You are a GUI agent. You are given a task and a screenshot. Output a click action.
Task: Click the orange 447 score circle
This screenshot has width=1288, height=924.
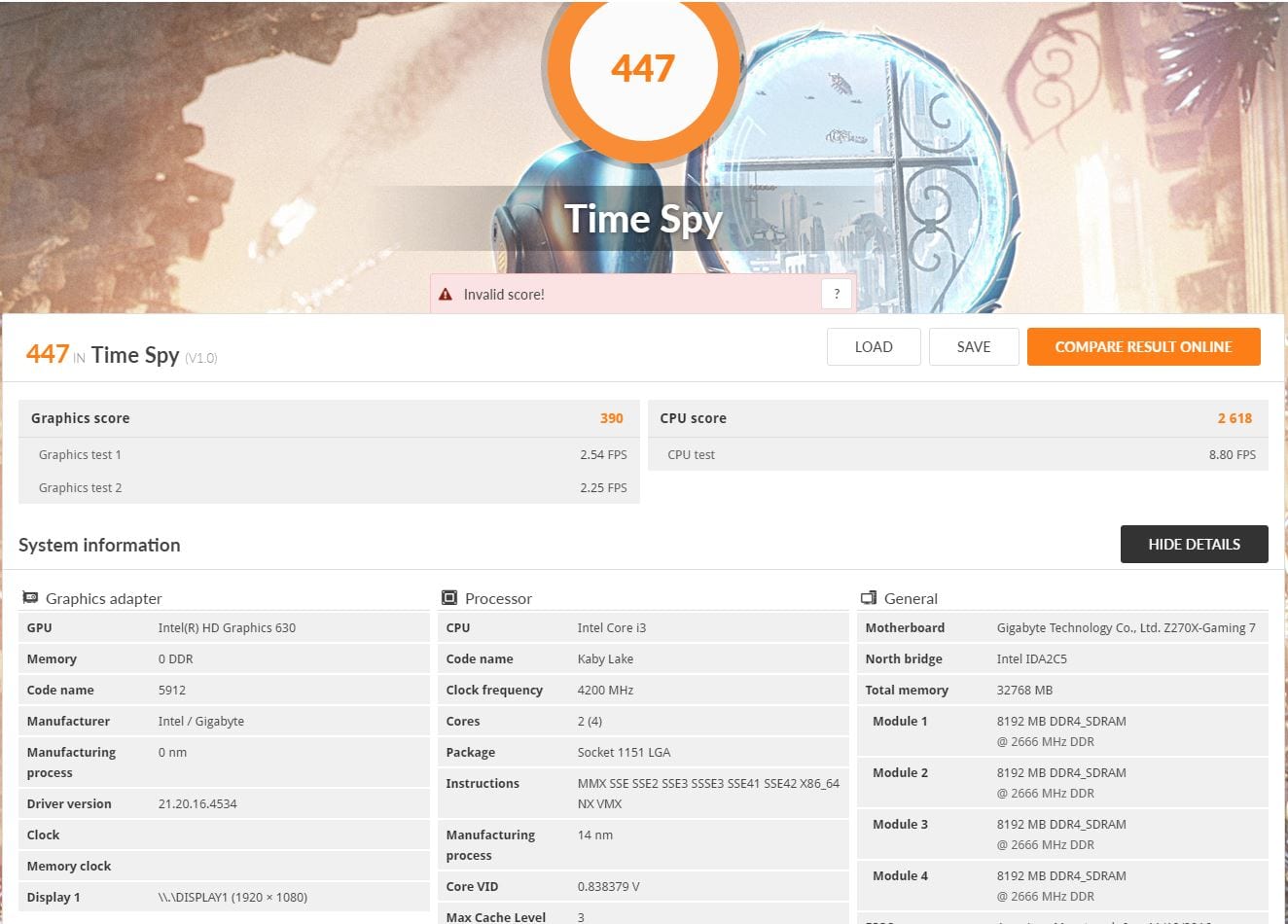pos(643,68)
